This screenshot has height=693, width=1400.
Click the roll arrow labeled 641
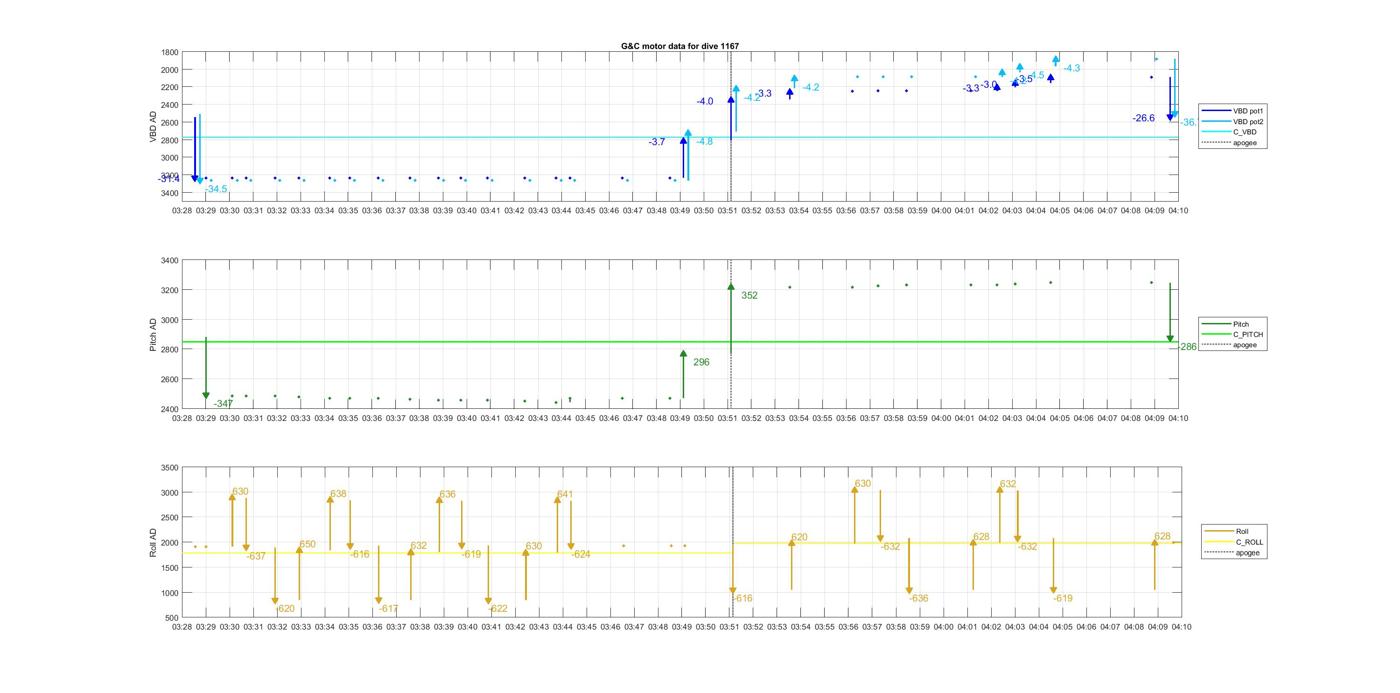coord(557,525)
